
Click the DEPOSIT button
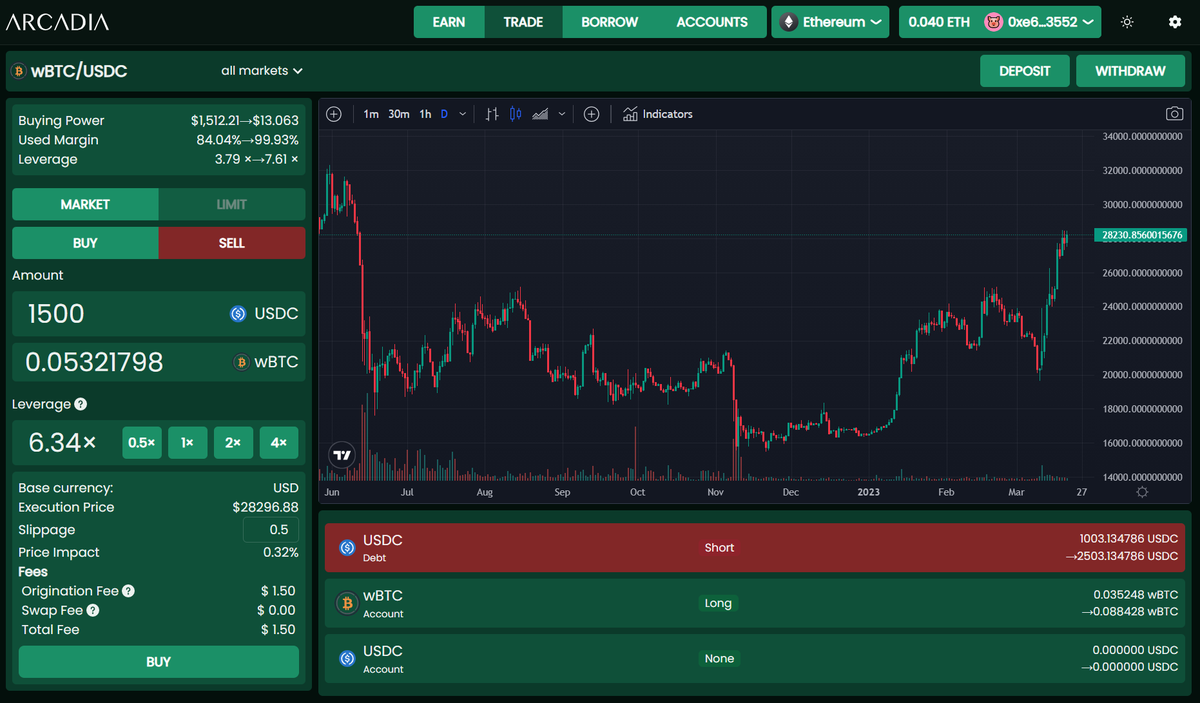(1025, 71)
